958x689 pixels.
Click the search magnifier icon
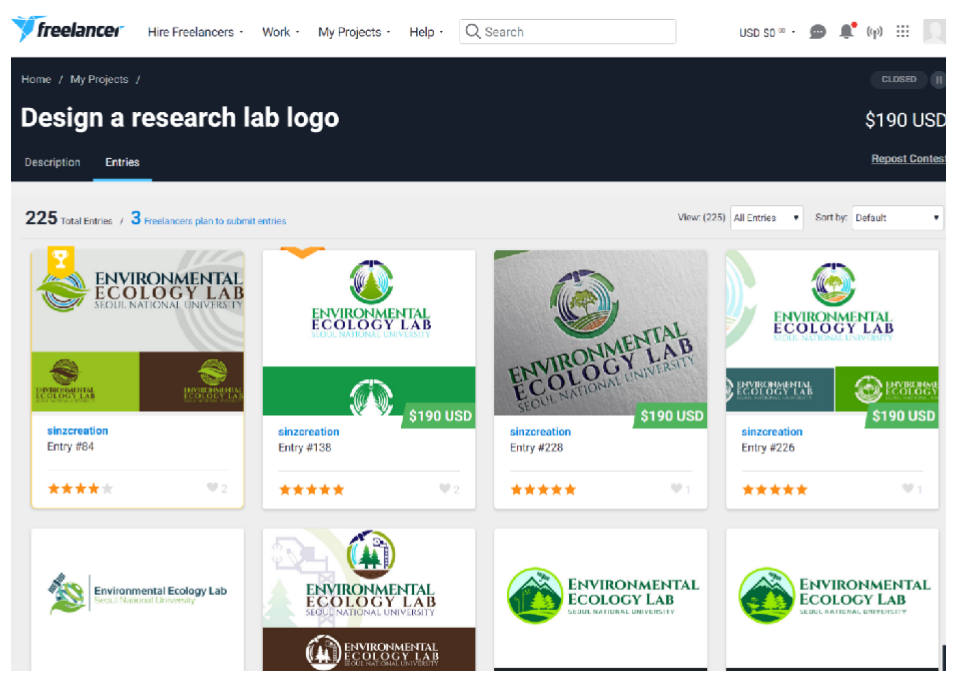coord(472,31)
